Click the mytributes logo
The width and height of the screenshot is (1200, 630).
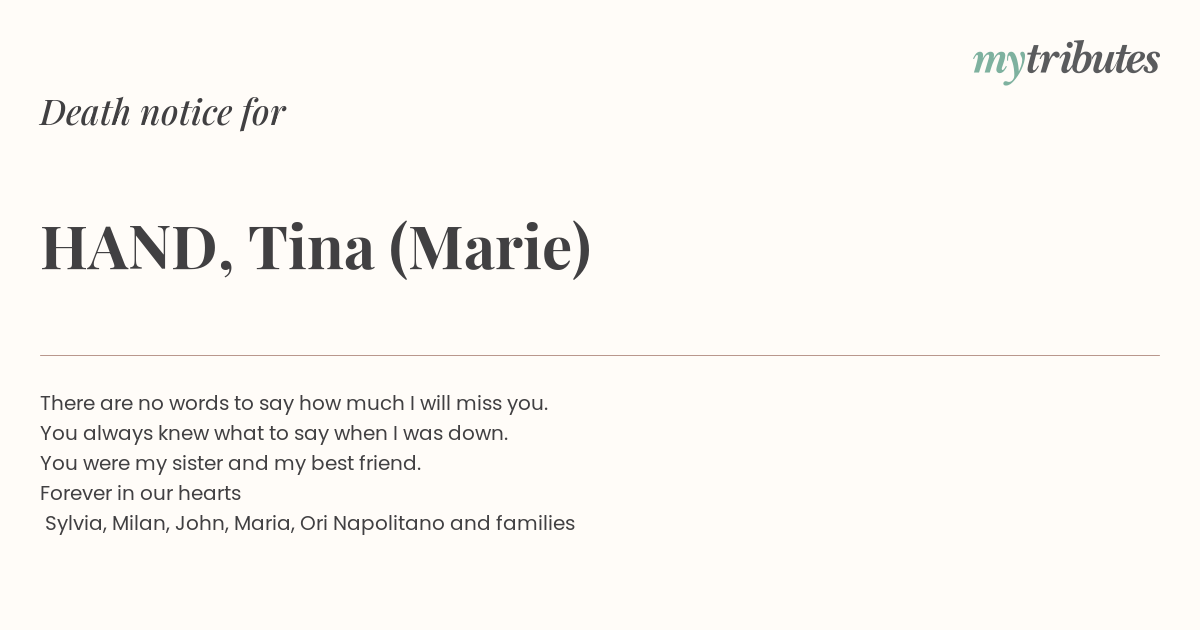pyautogui.click(x=1066, y=61)
